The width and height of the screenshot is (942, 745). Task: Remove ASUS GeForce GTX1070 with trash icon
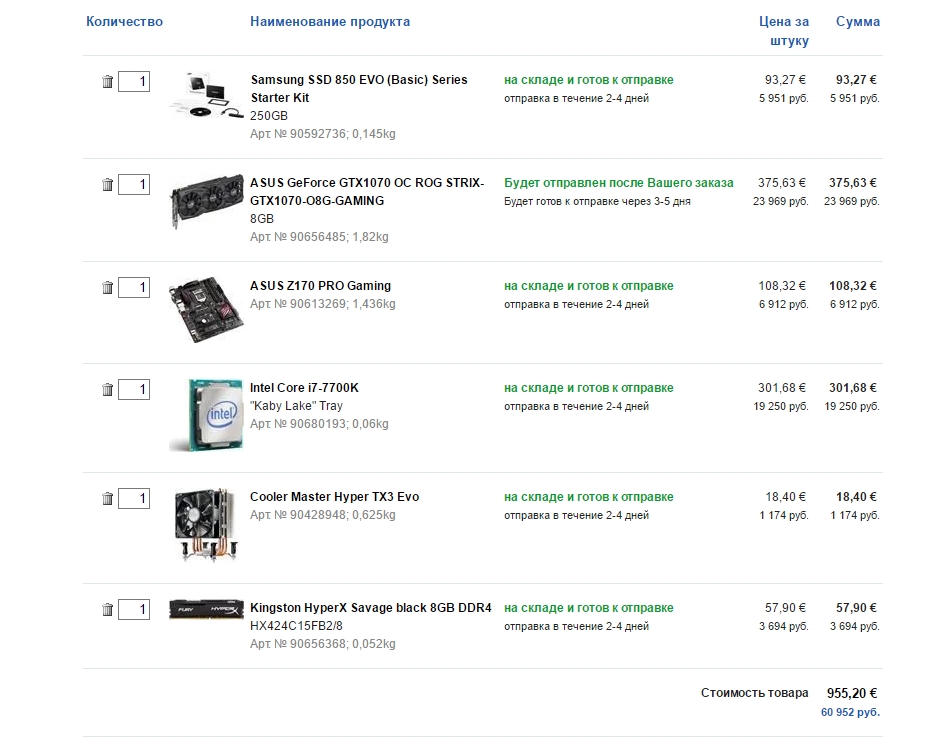click(x=108, y=184)
